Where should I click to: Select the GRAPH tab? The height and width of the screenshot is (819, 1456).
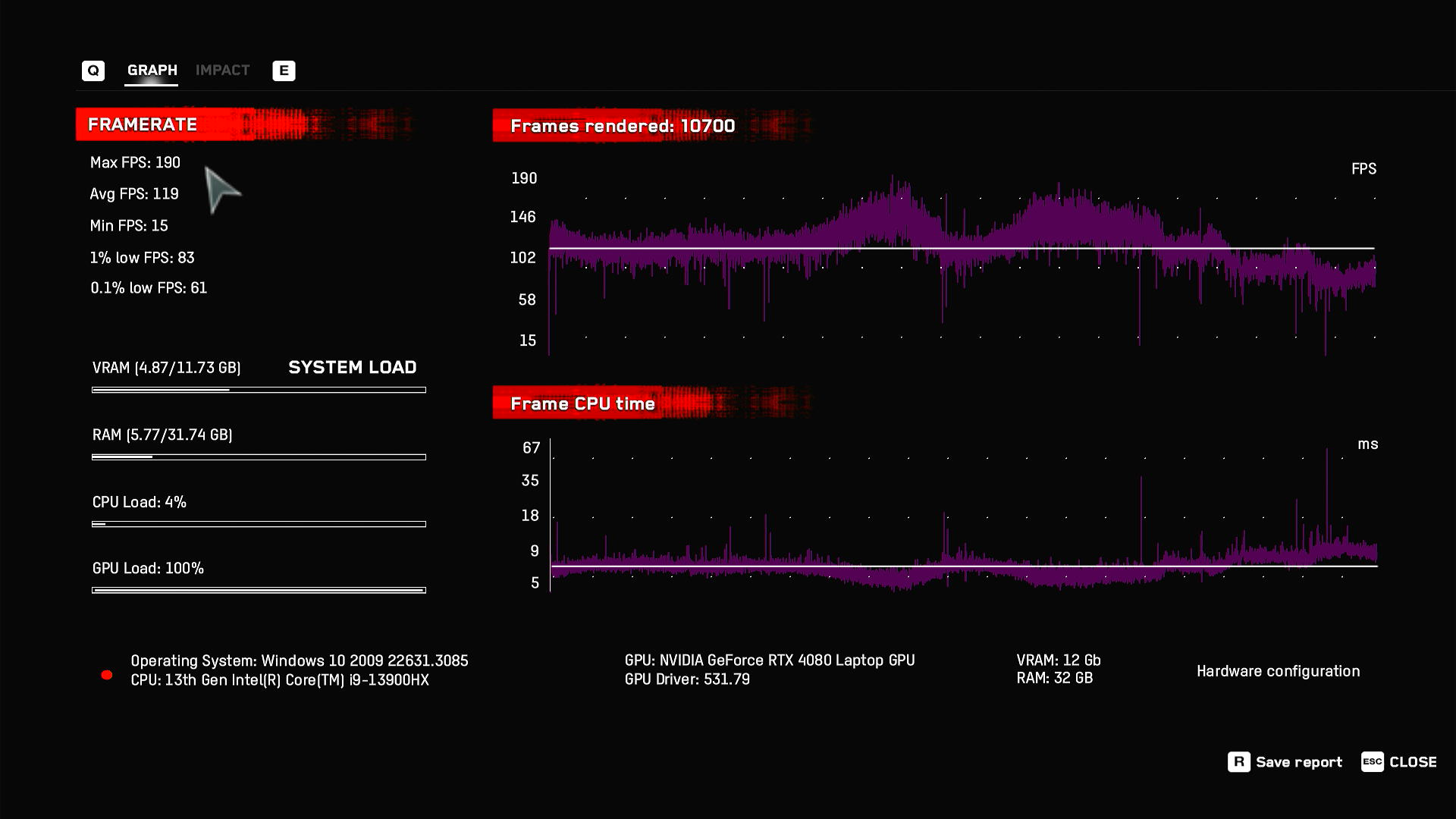[x=152, y=70]
